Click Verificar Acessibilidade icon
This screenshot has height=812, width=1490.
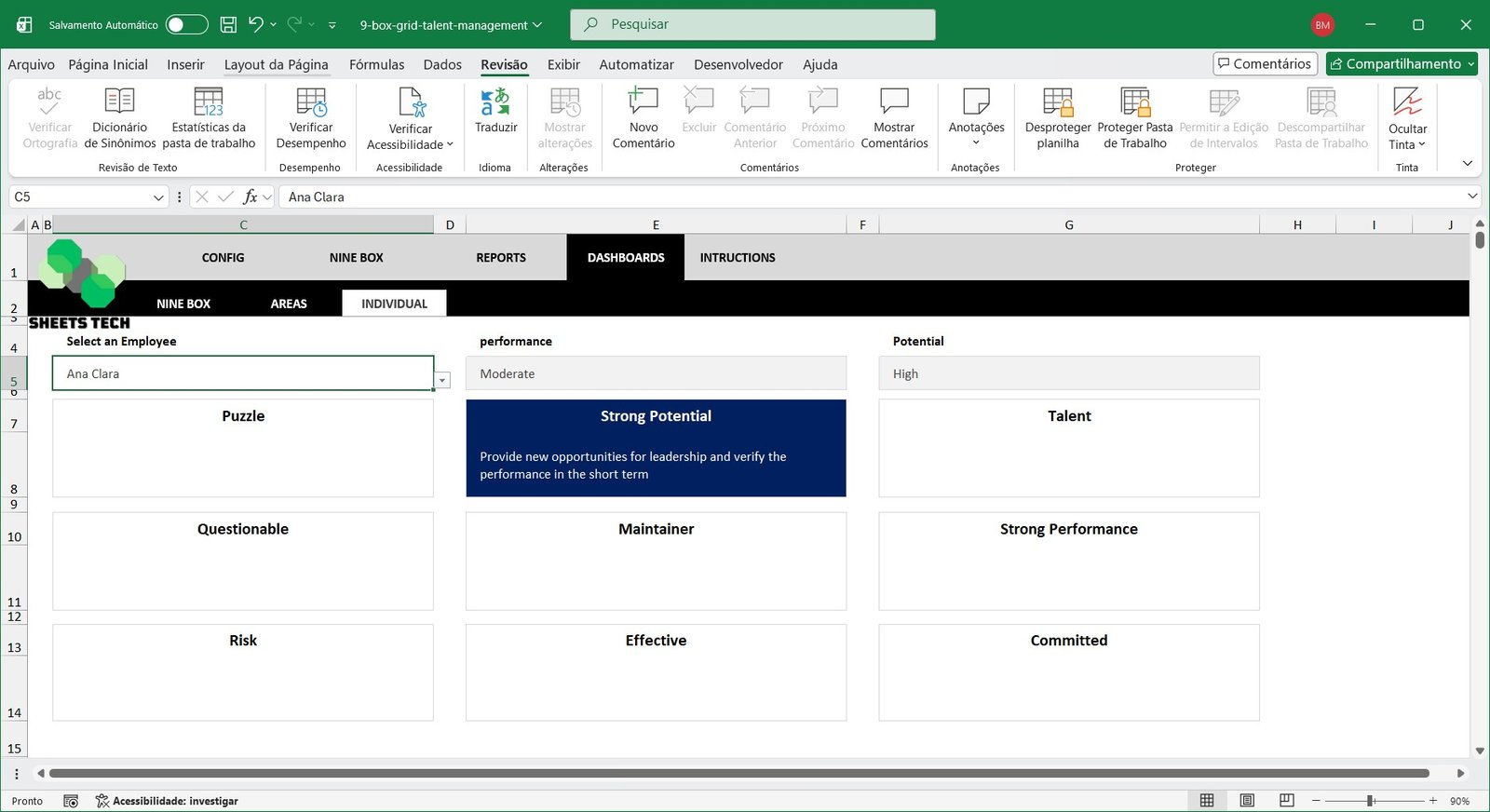tap(411, 101)
